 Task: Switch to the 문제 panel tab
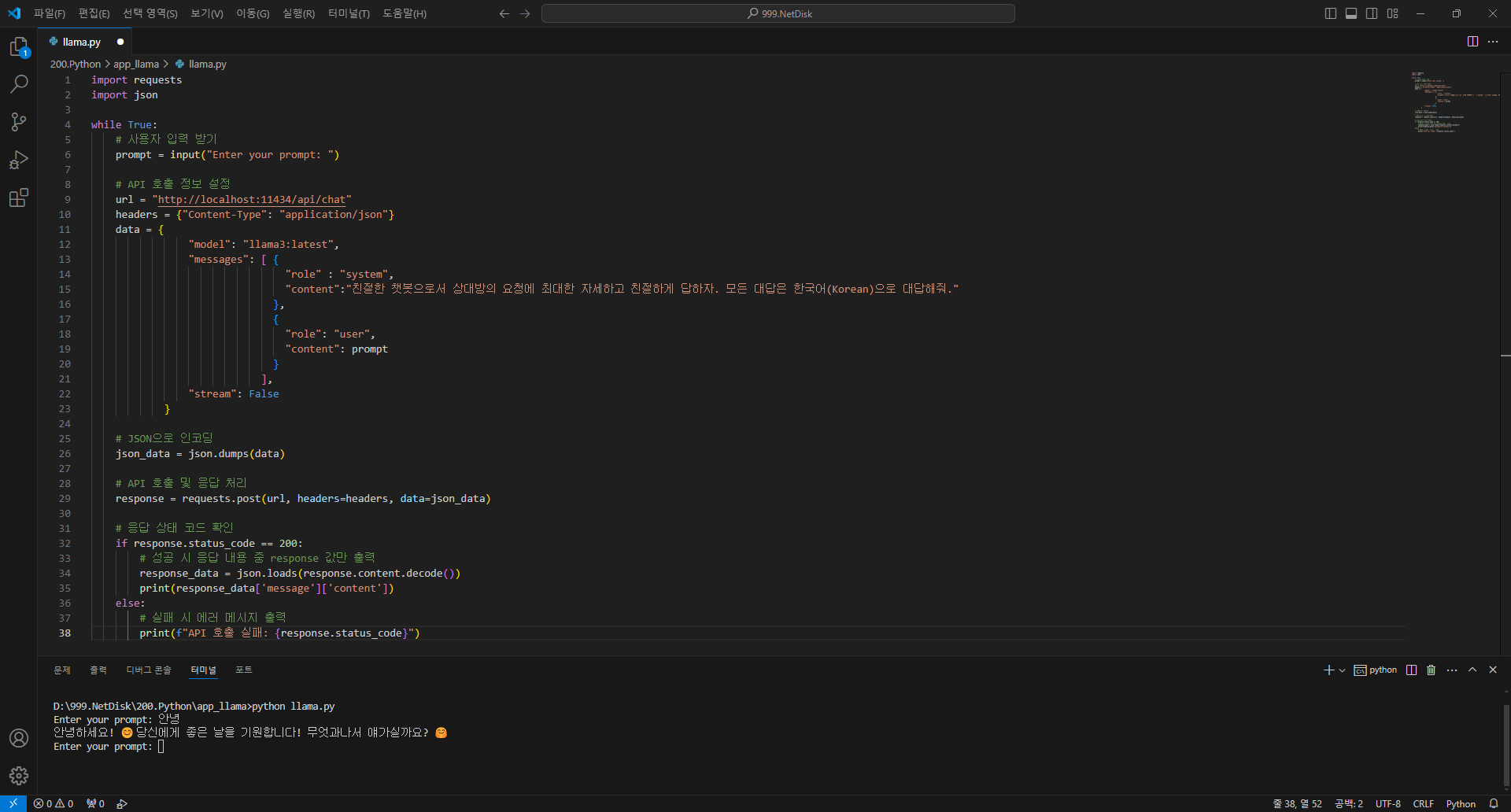(x=62, y=670)
